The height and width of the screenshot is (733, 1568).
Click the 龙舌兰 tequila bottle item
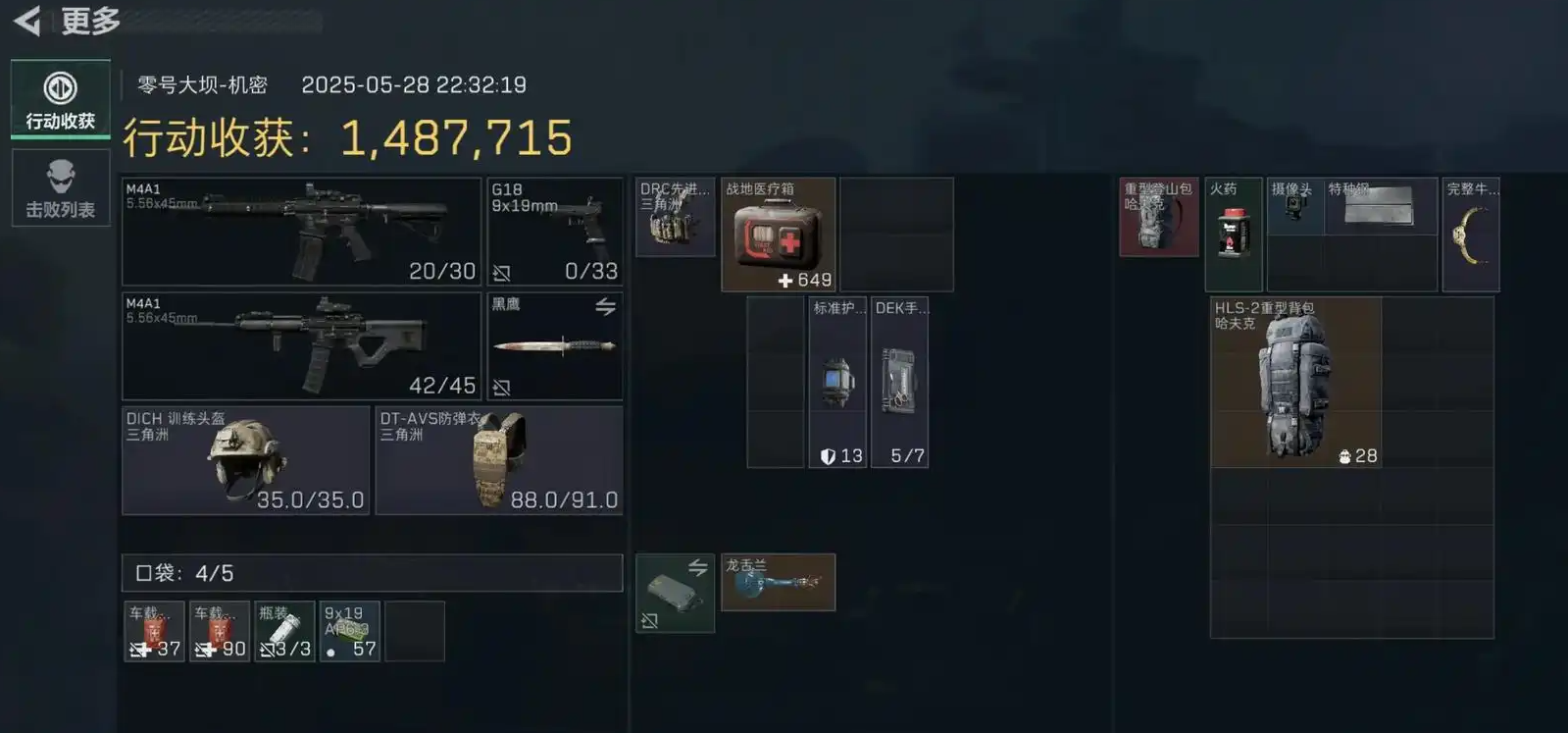(779, 582)
